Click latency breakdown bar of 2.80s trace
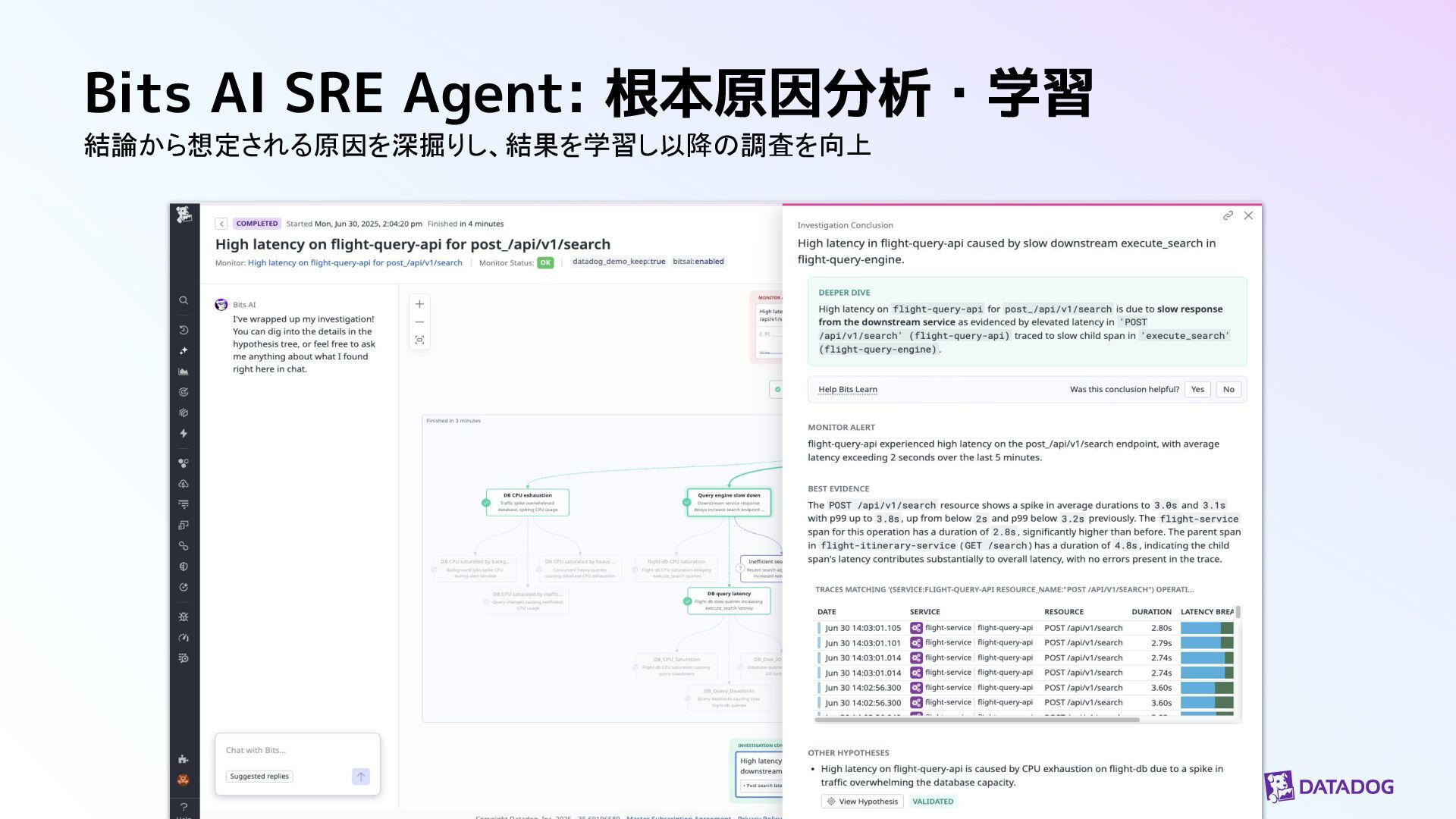Image resolution: width=1456 pixels, height=819 pixels. point(1207,628)
